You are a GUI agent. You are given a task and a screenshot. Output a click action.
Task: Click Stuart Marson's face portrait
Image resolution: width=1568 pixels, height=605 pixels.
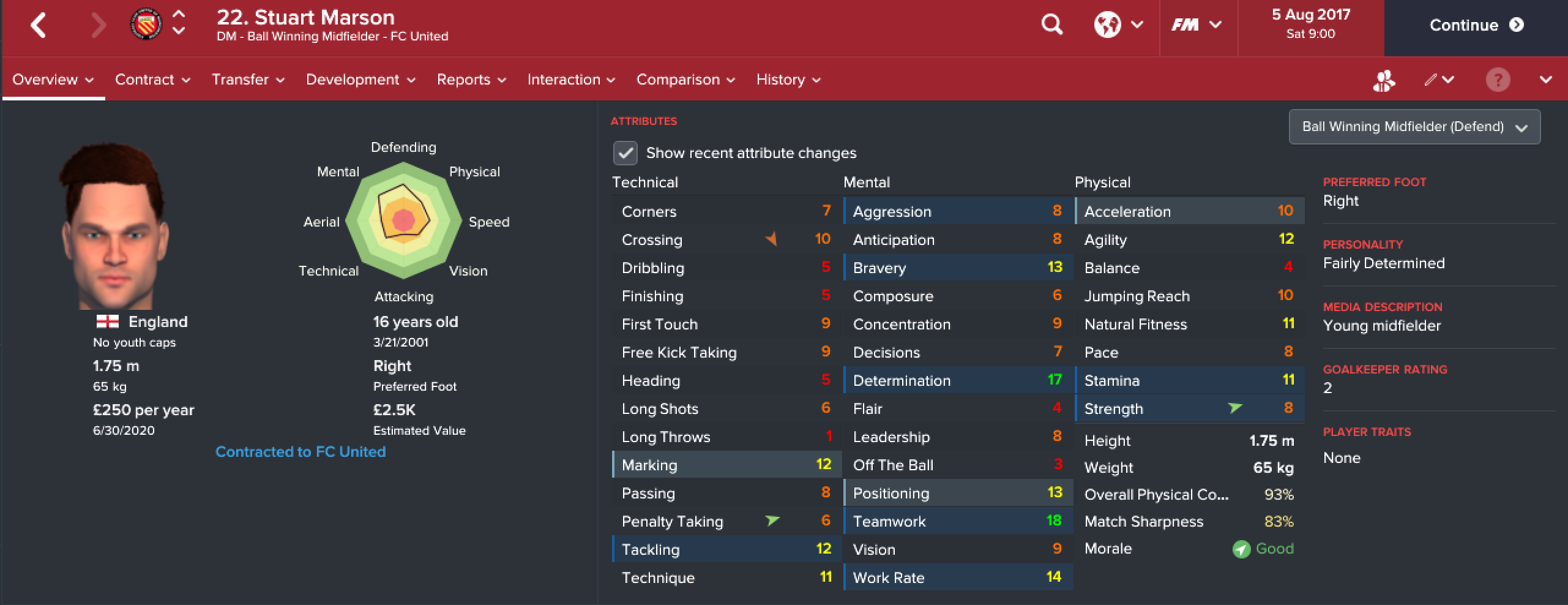pos(114,225)
